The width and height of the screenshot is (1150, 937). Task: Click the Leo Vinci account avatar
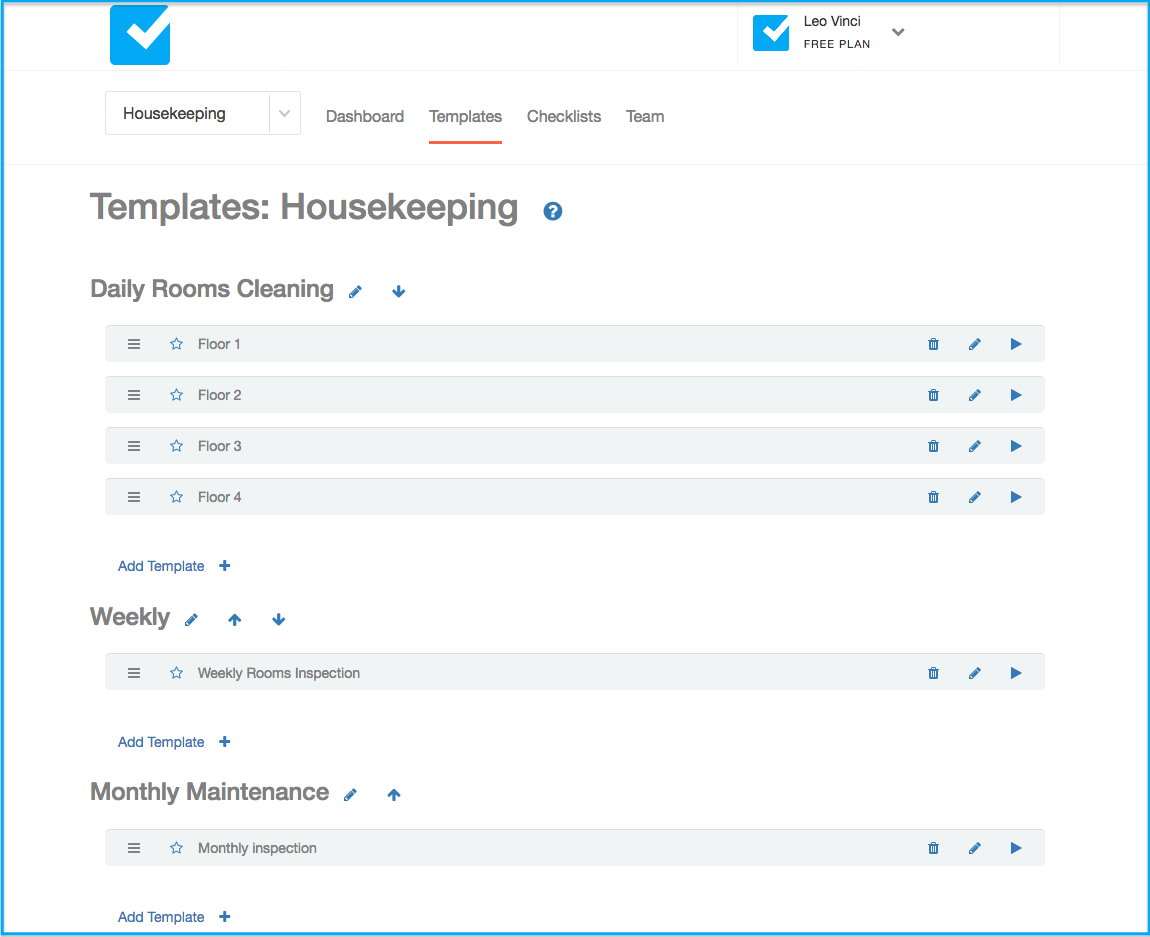coord(771,33)
